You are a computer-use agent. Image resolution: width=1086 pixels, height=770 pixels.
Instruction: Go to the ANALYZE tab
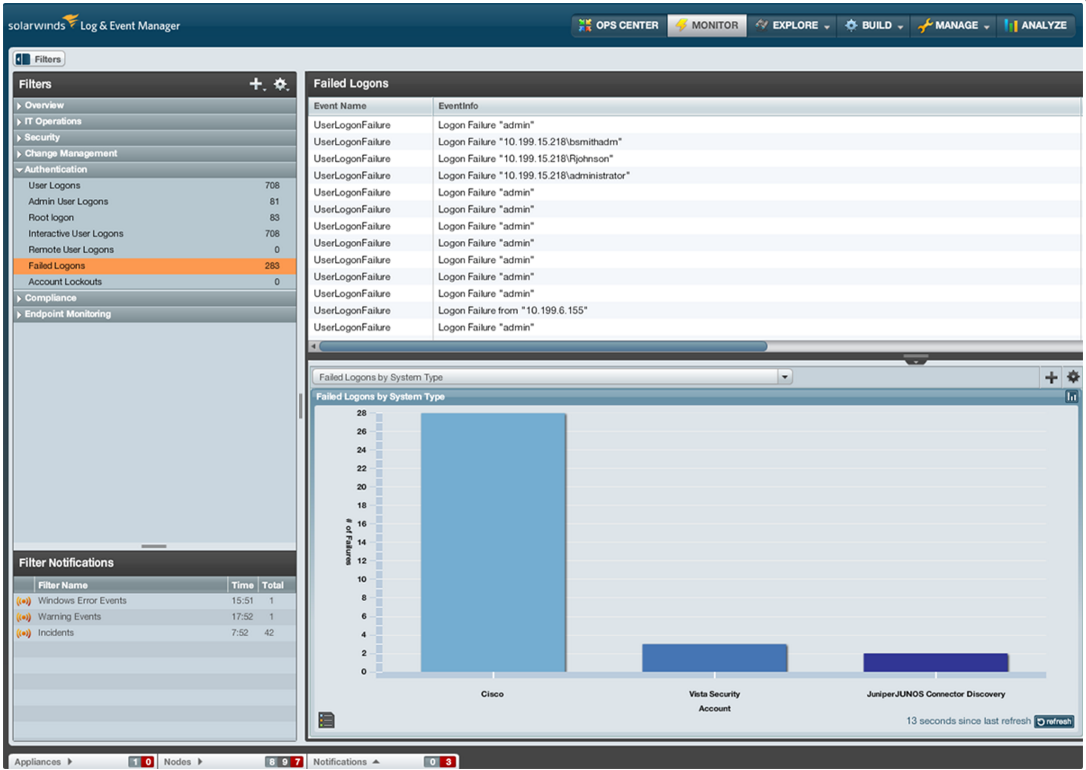[1035, 26]
